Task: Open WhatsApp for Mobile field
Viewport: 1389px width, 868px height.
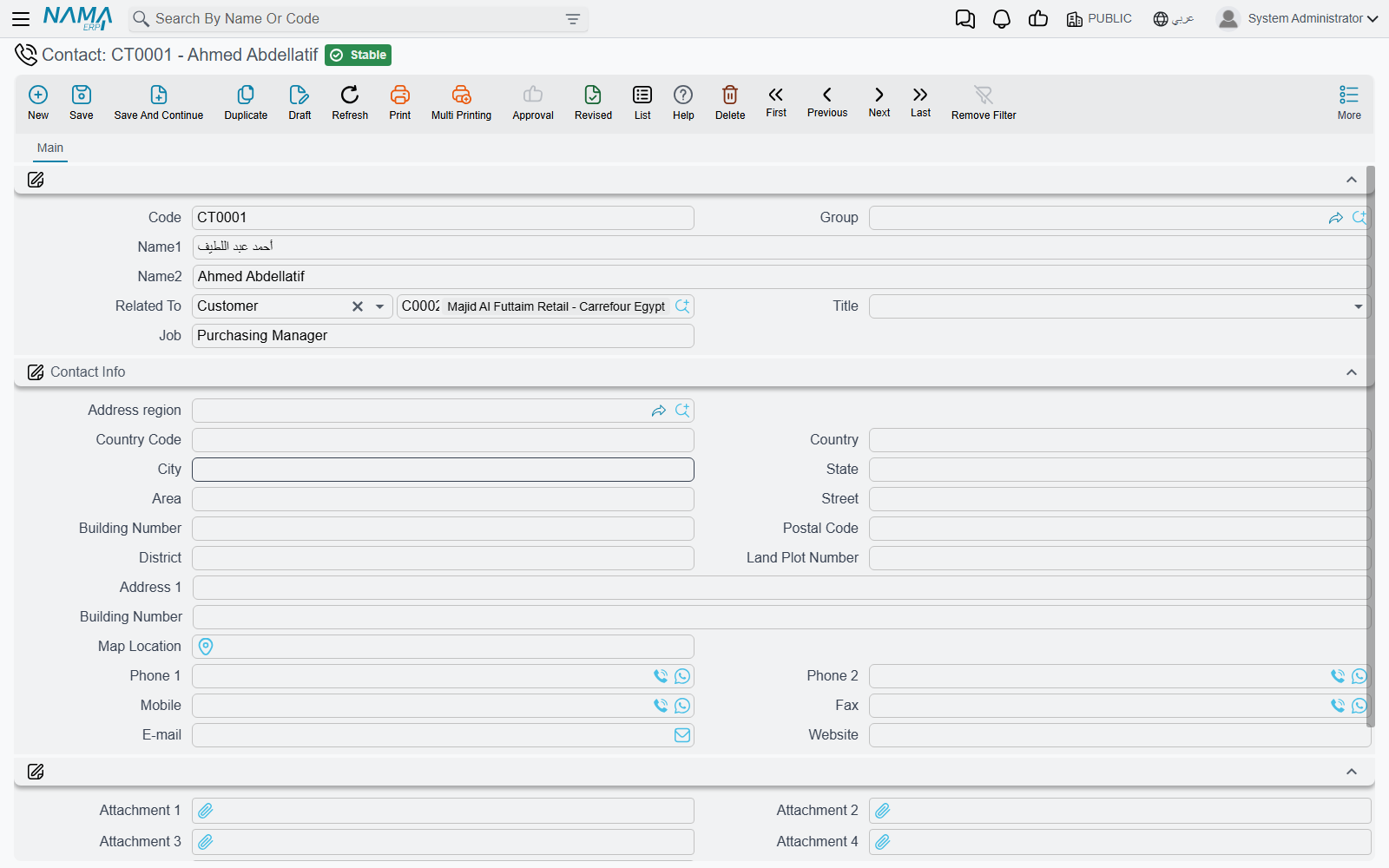Action: (x=682, y=706)
